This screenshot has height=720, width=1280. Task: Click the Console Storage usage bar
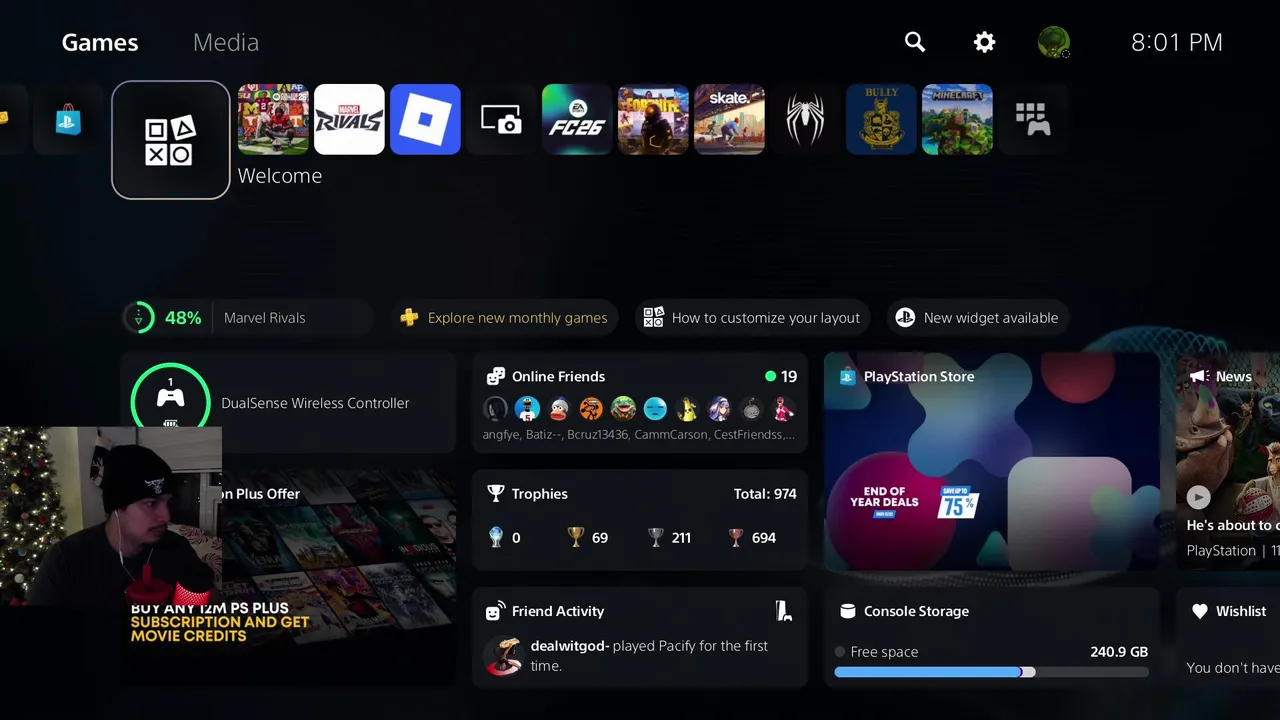pos(991,673)
